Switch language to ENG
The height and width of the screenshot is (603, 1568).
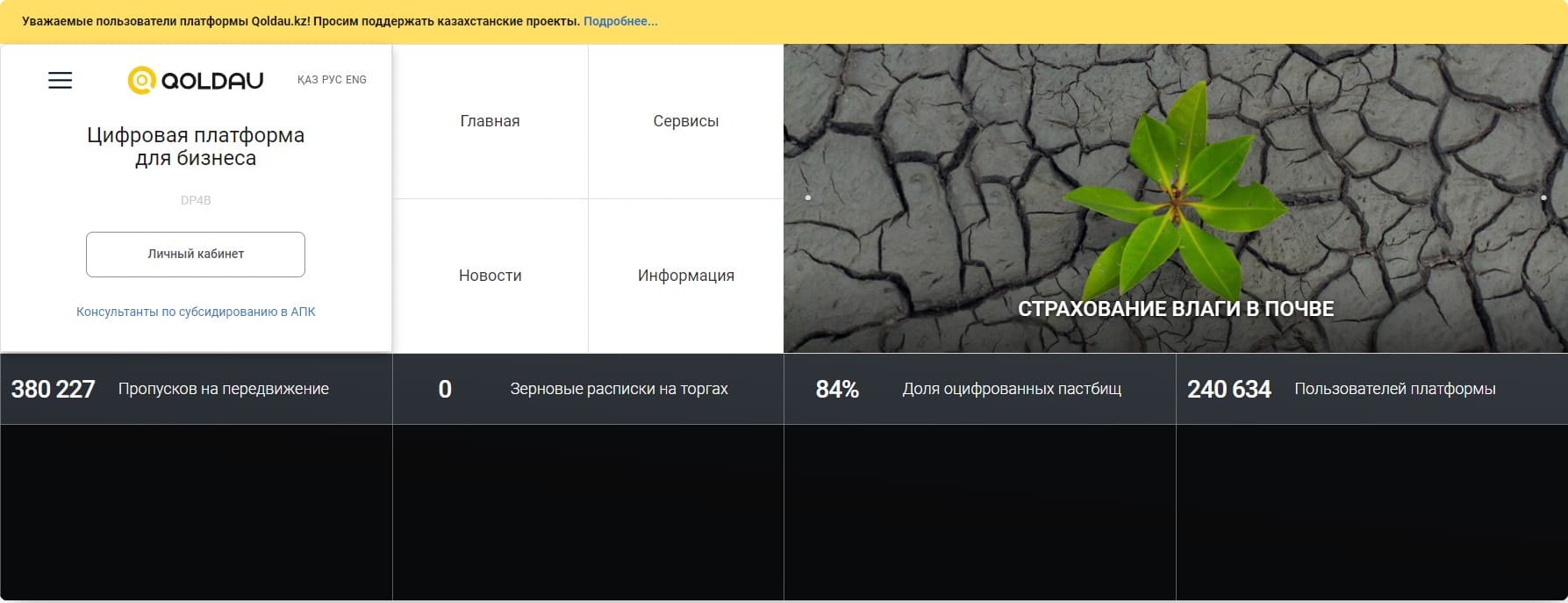tap(356, 80)
